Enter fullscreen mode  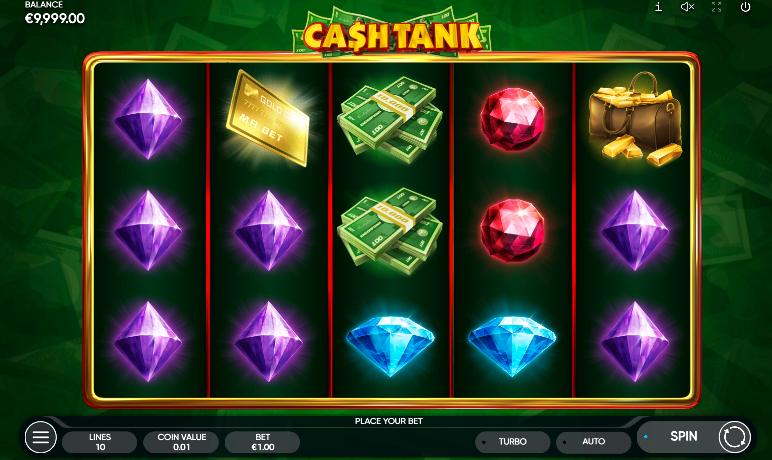(x=716, y=7)
